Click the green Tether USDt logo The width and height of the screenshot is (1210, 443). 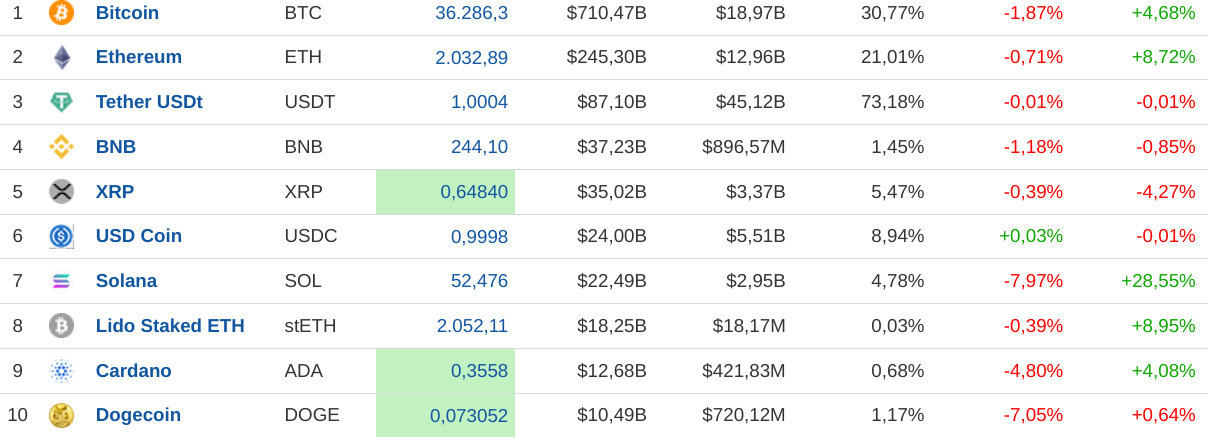61,102
